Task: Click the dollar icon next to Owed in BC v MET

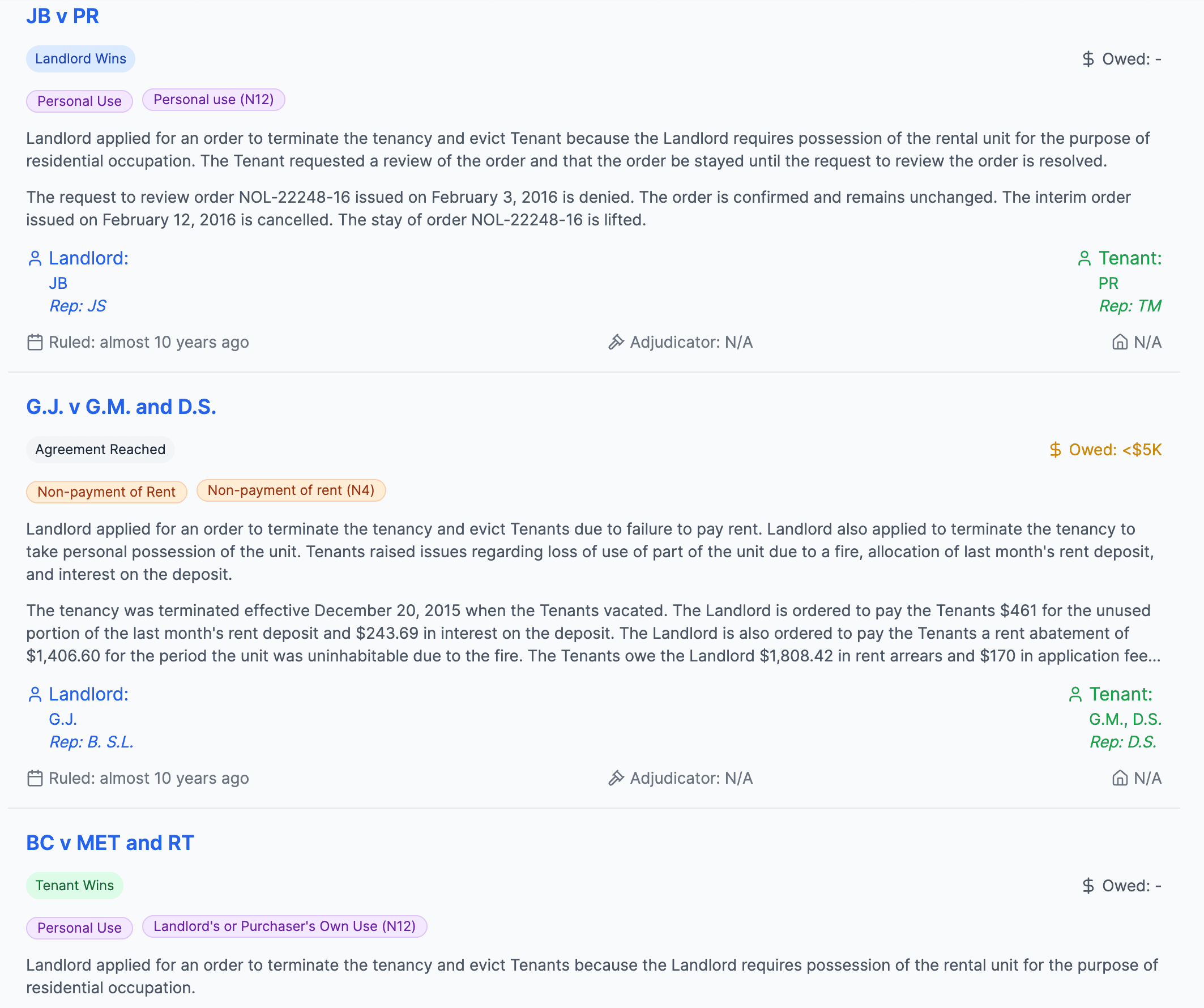Action: point(1088,885)
